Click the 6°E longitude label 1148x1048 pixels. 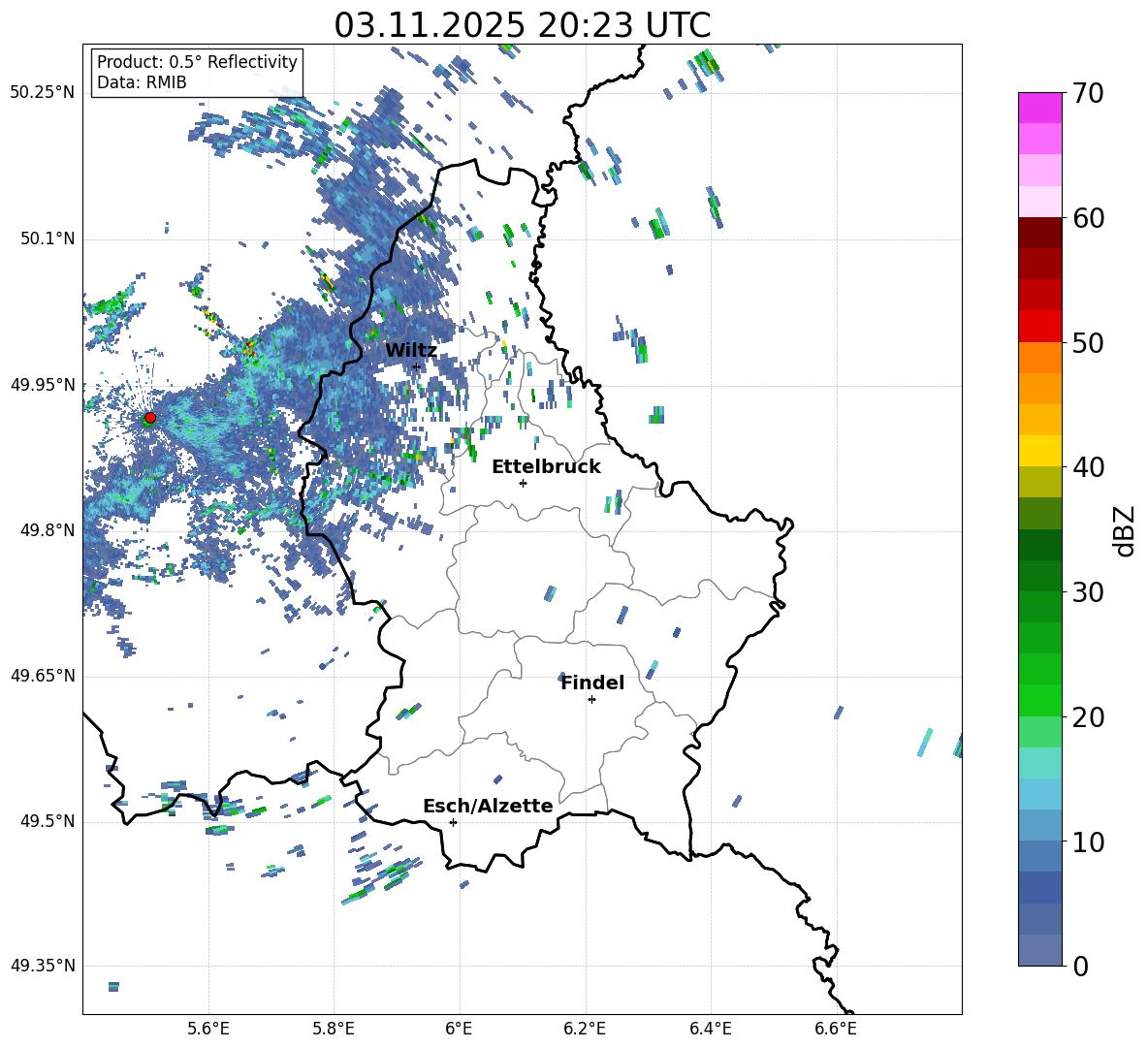coord(459,1029)
